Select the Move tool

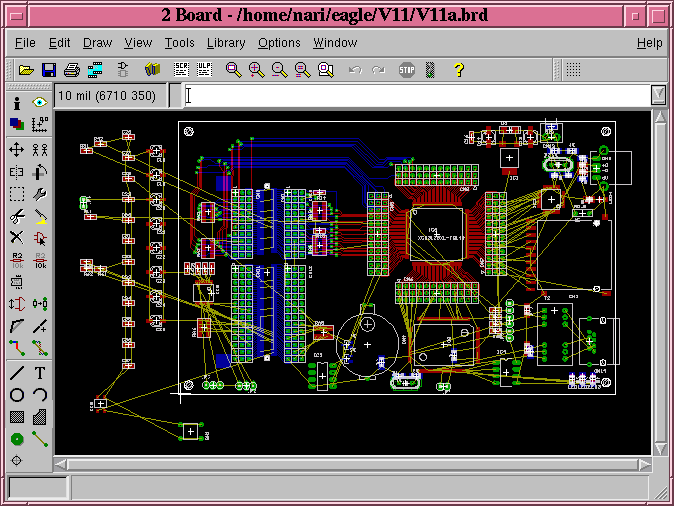click(x=17, y=150)
